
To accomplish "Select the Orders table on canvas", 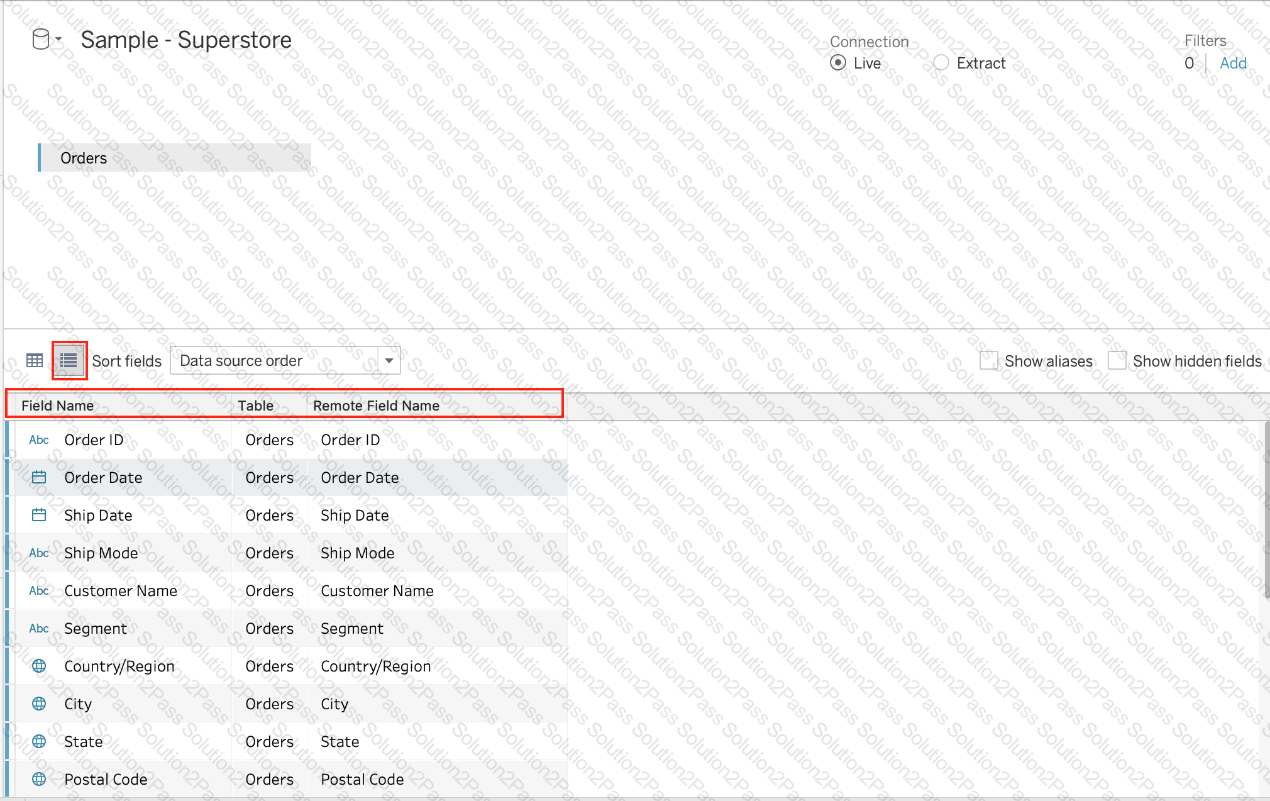I will point(174,158).
